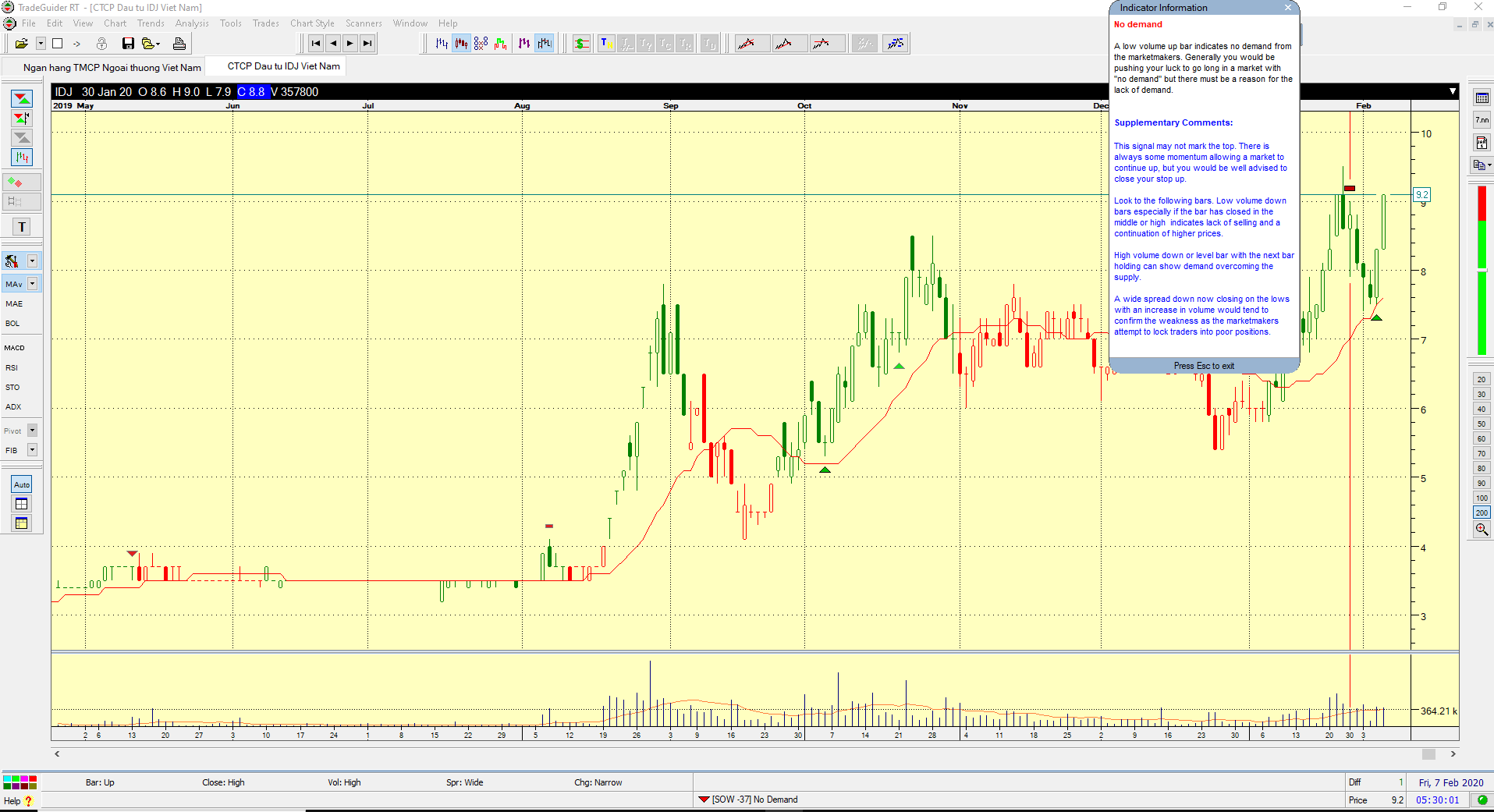The width and height of the screenshot is (1494, 812).
Task: Click the save floppy disk icon
Action: [128, 44]
